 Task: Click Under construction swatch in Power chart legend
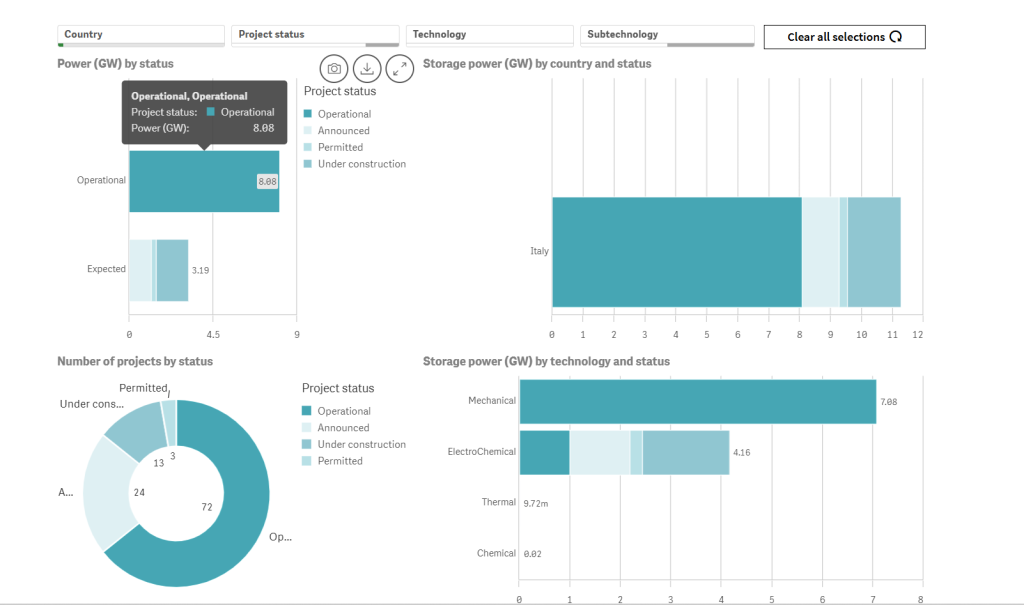[308, 164]
